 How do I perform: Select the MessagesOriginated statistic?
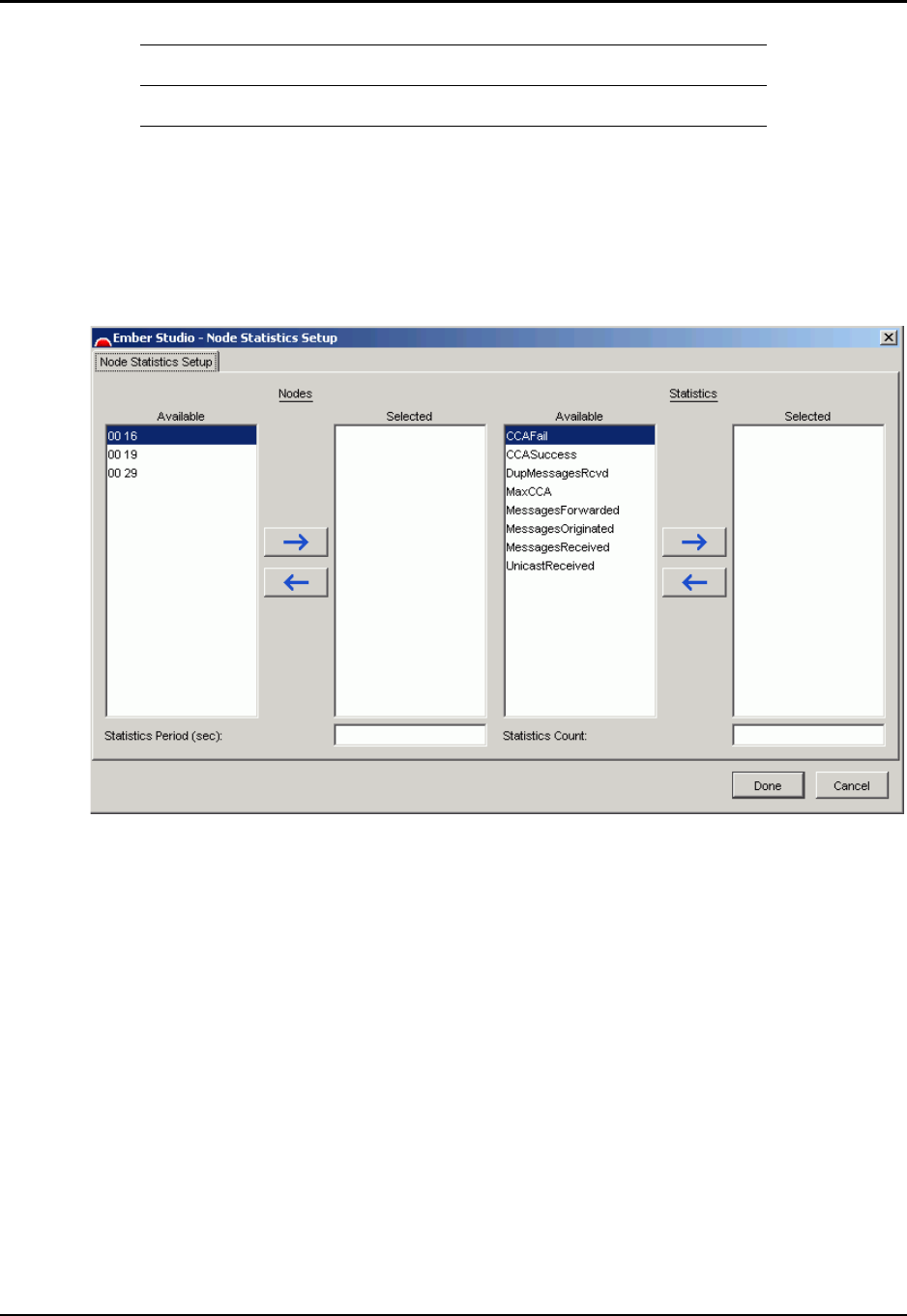click(580, 529)
